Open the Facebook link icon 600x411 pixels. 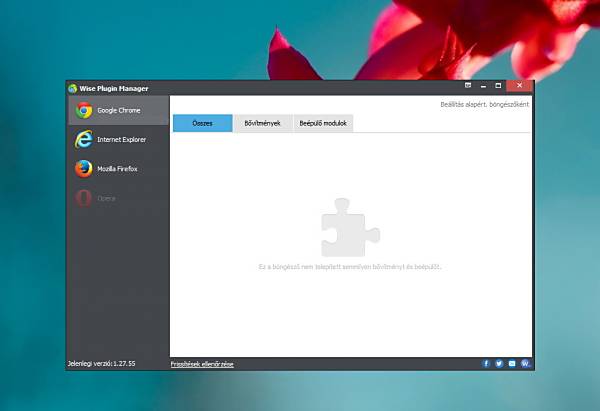click(486, 364)
